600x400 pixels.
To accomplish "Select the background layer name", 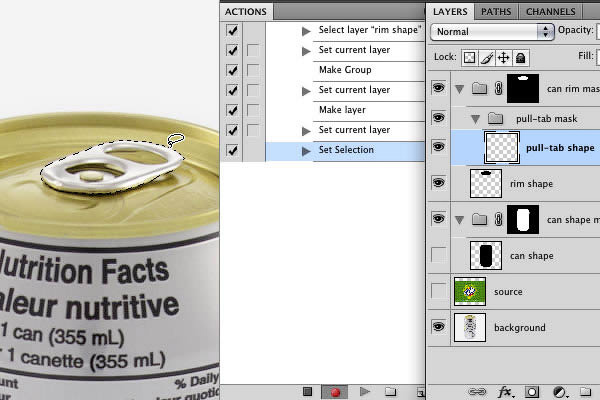I will coord(520,328).
